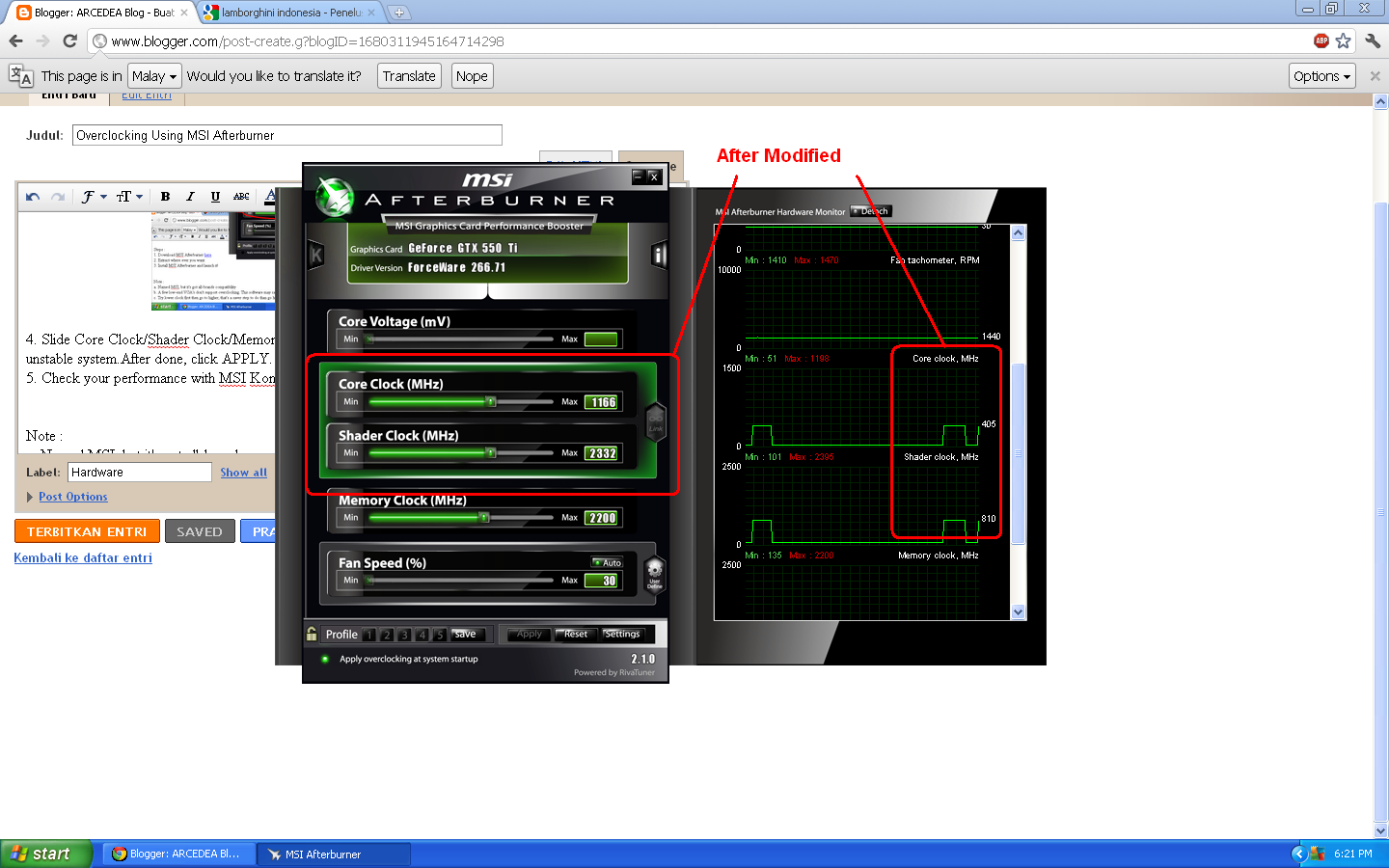
Task: Switch to the lamborghini indonesia tab
Action: [x=289, y=13]
